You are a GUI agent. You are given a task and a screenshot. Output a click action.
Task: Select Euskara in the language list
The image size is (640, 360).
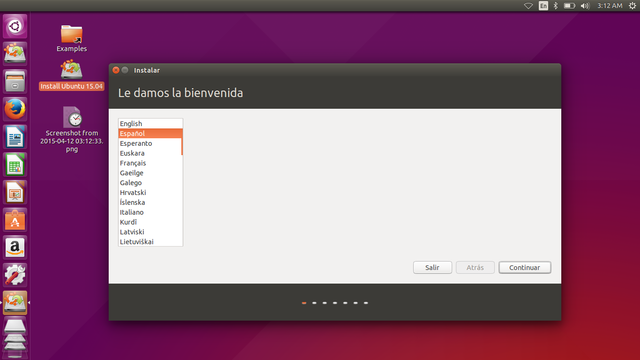pos(150,153)
